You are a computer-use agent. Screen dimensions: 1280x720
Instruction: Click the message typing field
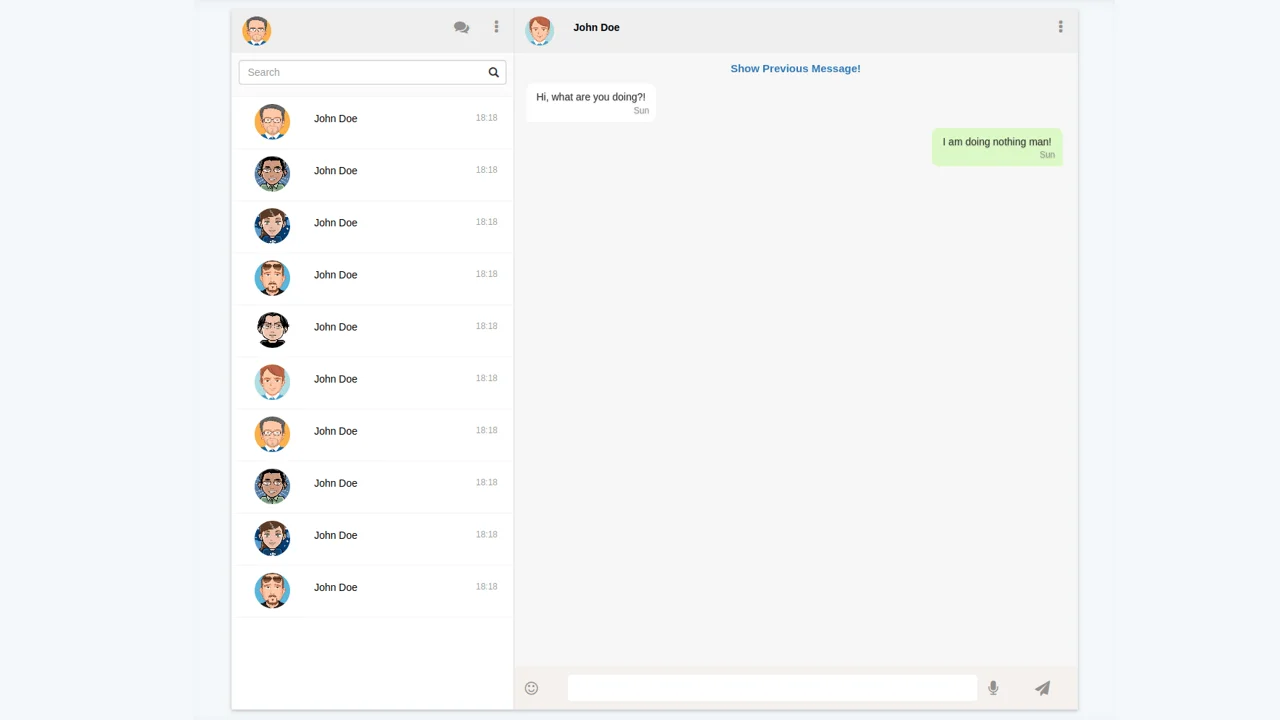(x=772, y=688)
